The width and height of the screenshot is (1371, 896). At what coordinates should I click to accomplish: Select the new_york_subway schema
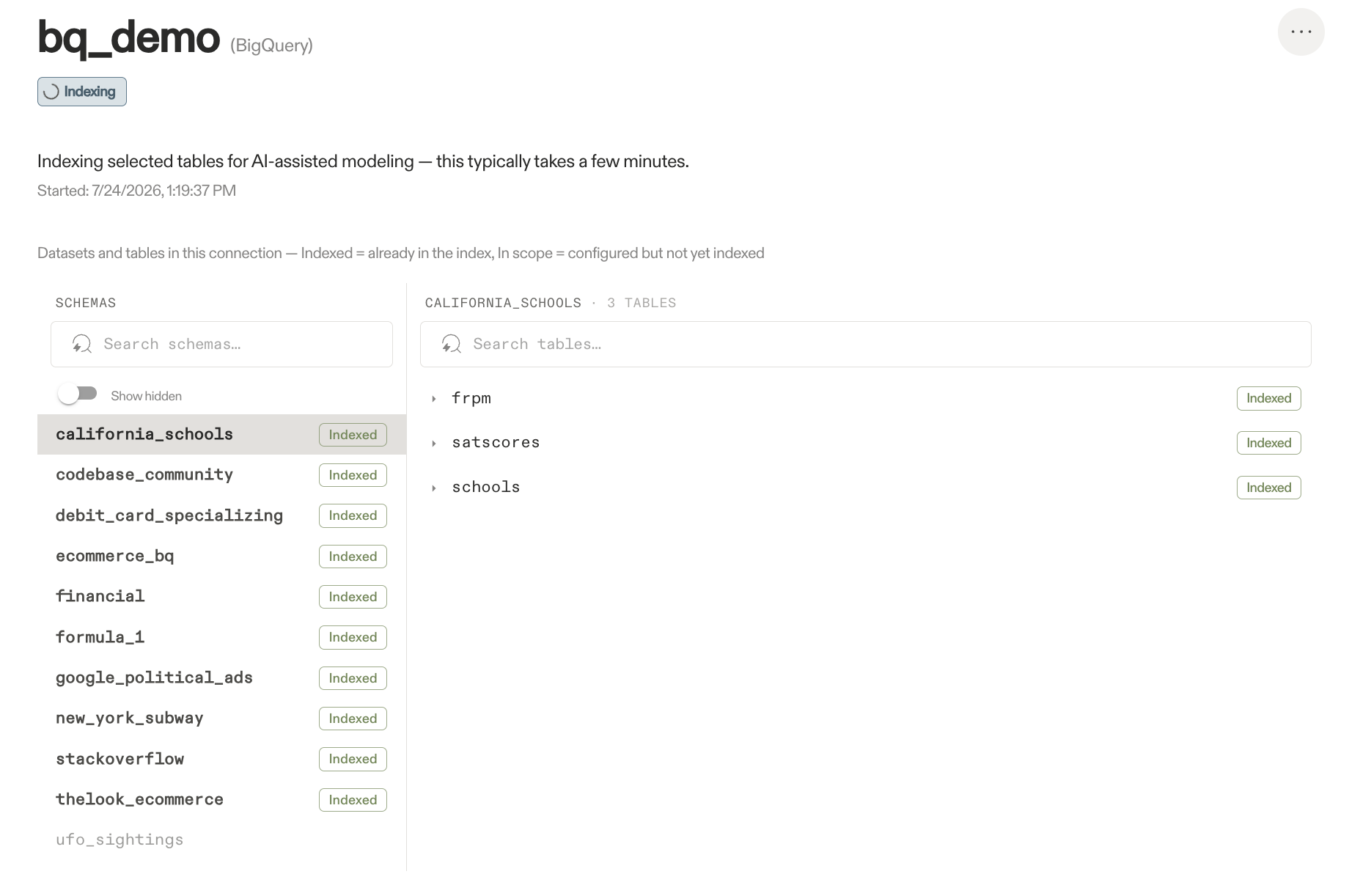click(x=221, y=718)
